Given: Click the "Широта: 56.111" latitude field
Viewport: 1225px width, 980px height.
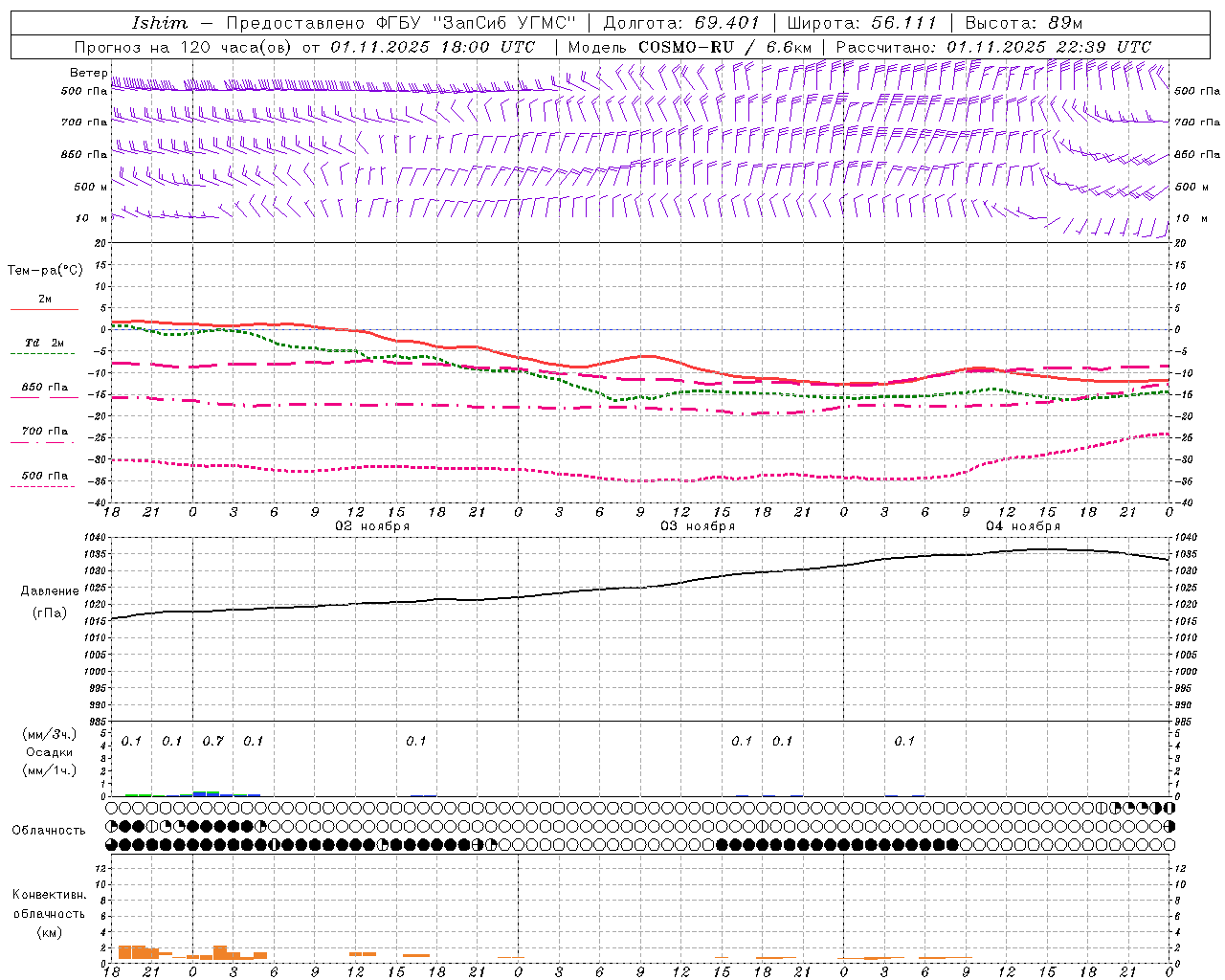Looking at the screenshot, I should point(861,23).
